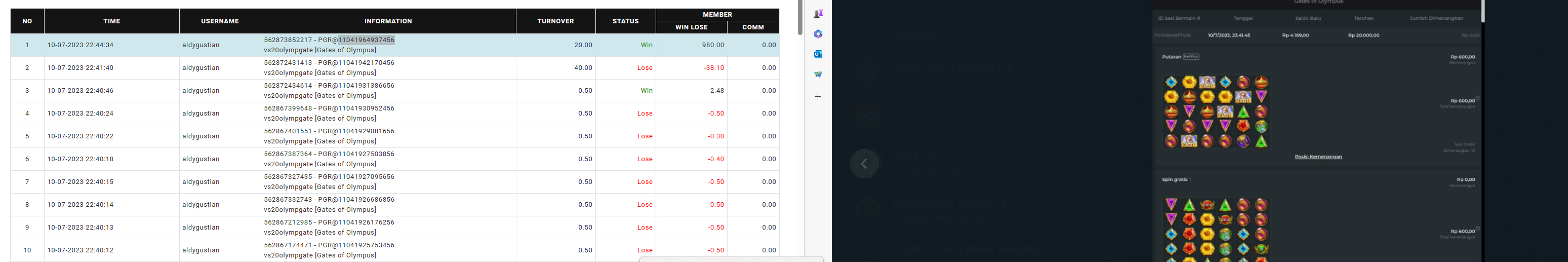The height and width of the screenshot is (262, 1568).
Task: Click the round back arrow button
Action: [864, 163]
